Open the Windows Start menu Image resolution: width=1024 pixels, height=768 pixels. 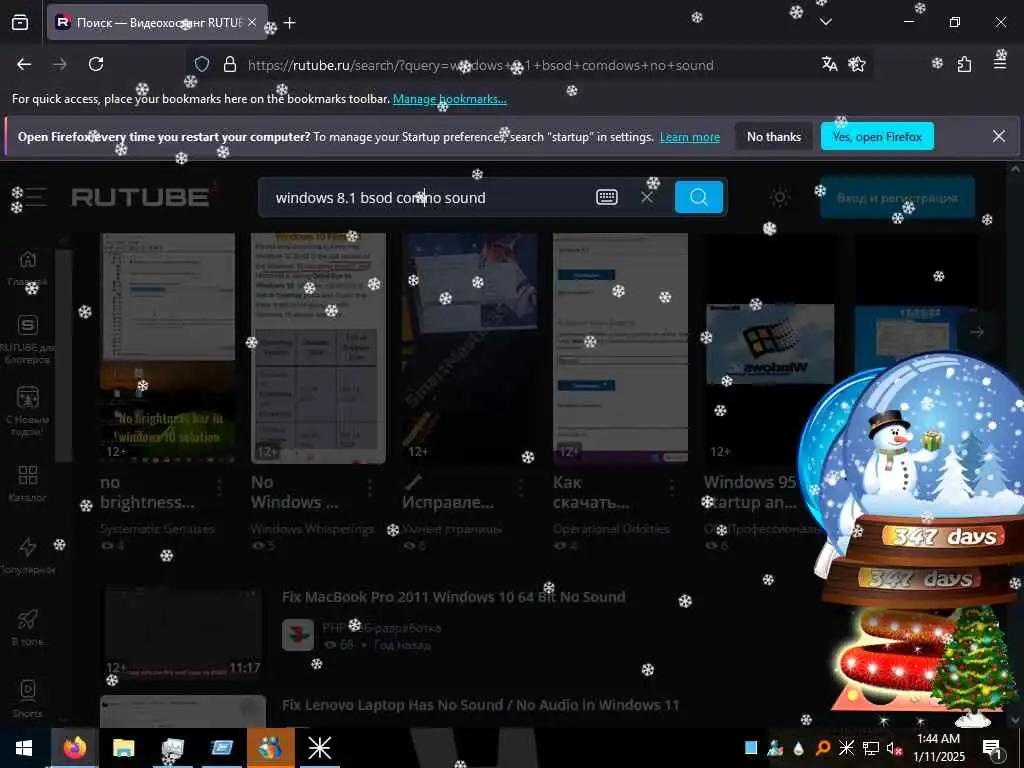(24, 748)
